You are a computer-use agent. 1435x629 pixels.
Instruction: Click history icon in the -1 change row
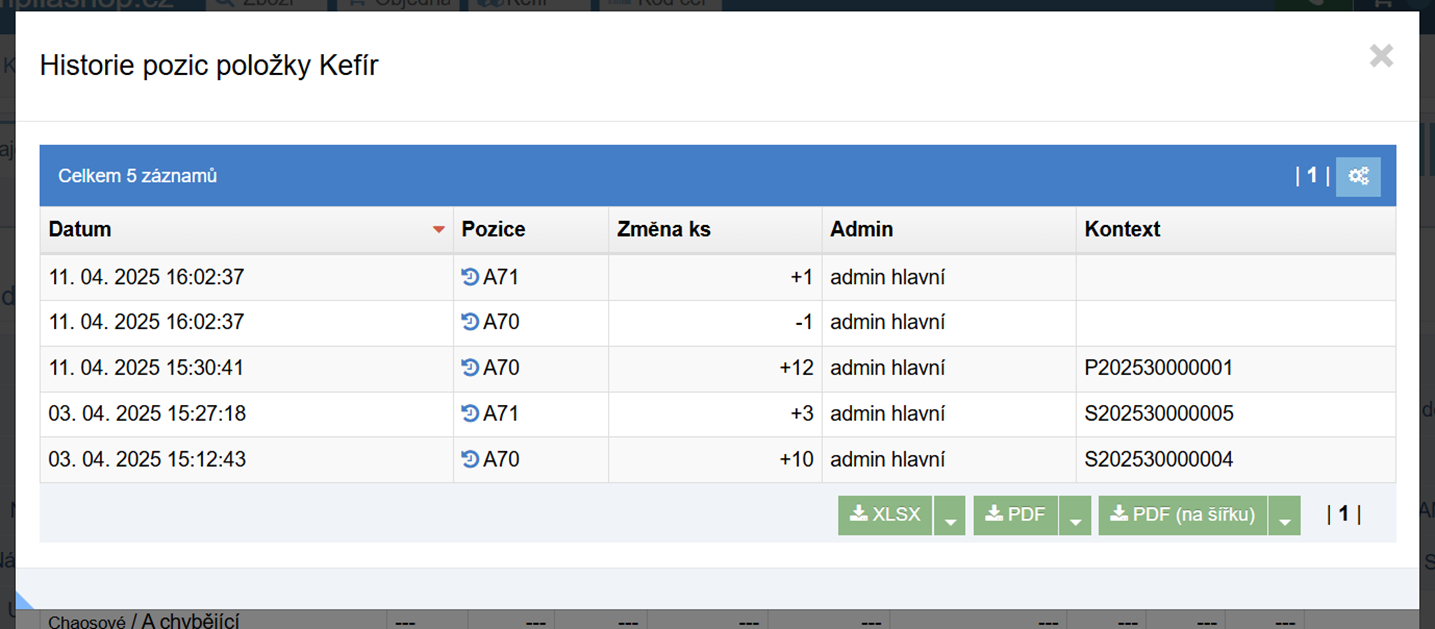470,322
